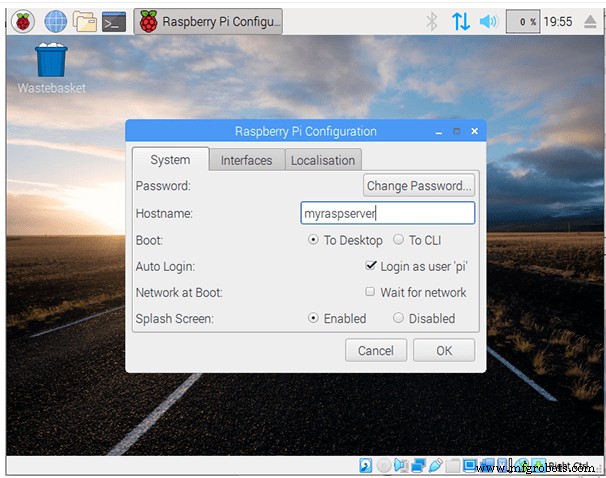Open the File Manager folders icon
Screen dimensions: 606x478
pos(85,21)
